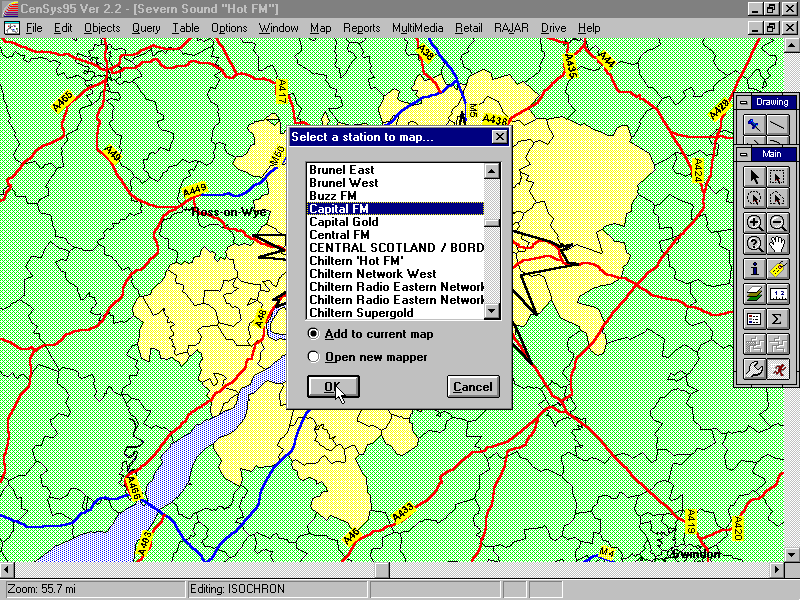Select 'Add to current map' option
This screenshot has height=600, width=800.
point(314,334)
